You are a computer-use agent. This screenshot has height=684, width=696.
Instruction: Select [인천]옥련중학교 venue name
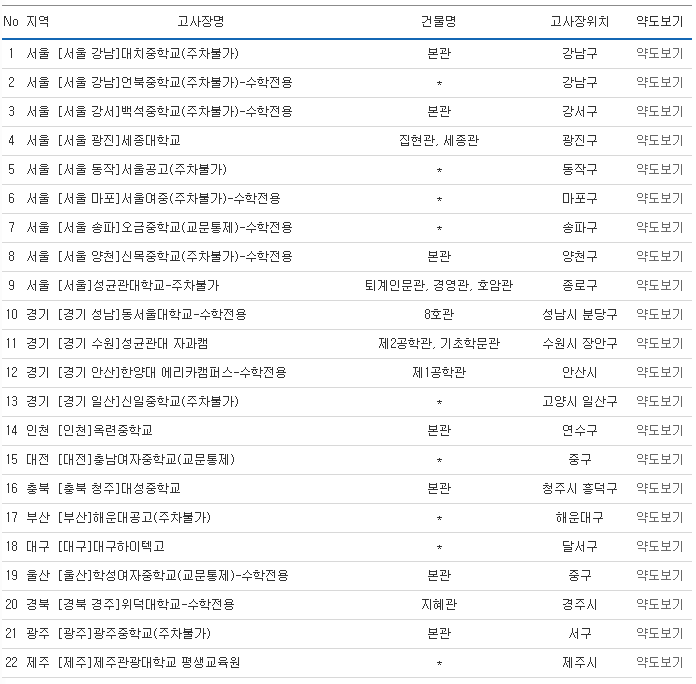(x=105, y=431)
